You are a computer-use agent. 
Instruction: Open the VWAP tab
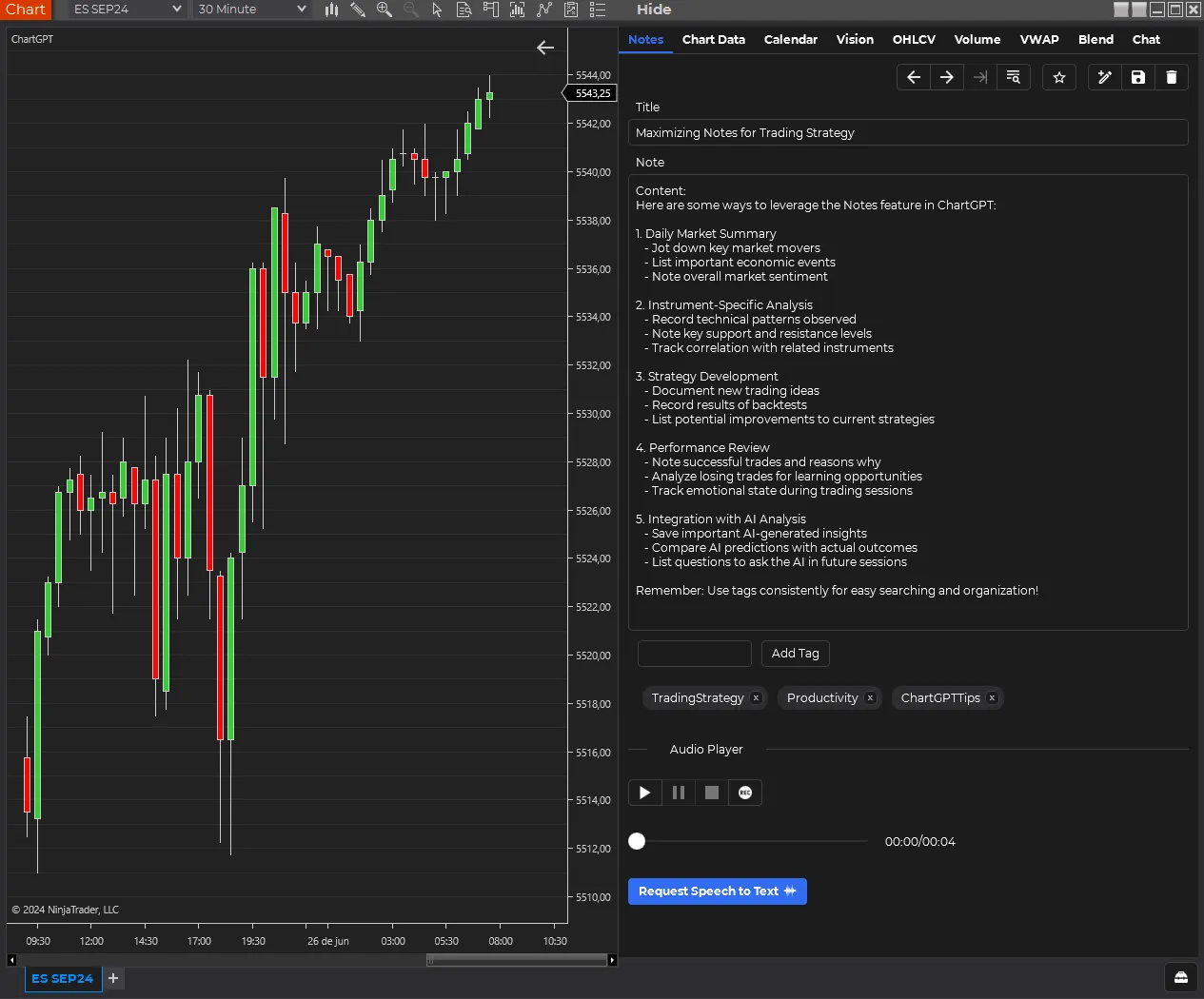[1038, 39]
